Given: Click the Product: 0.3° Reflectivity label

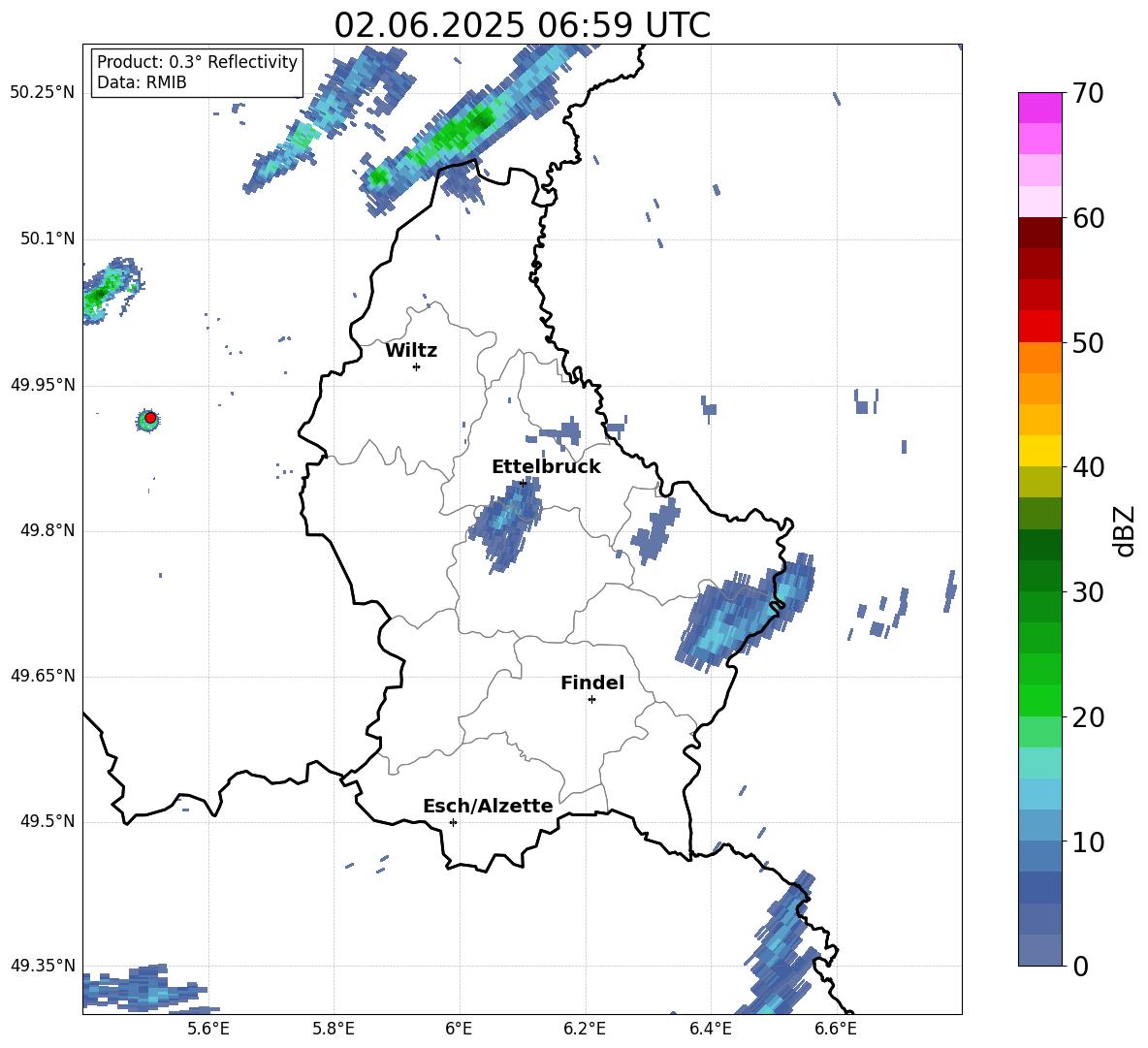Looking at the screenshot, I should pyautogui.click(x=197, y=61).
